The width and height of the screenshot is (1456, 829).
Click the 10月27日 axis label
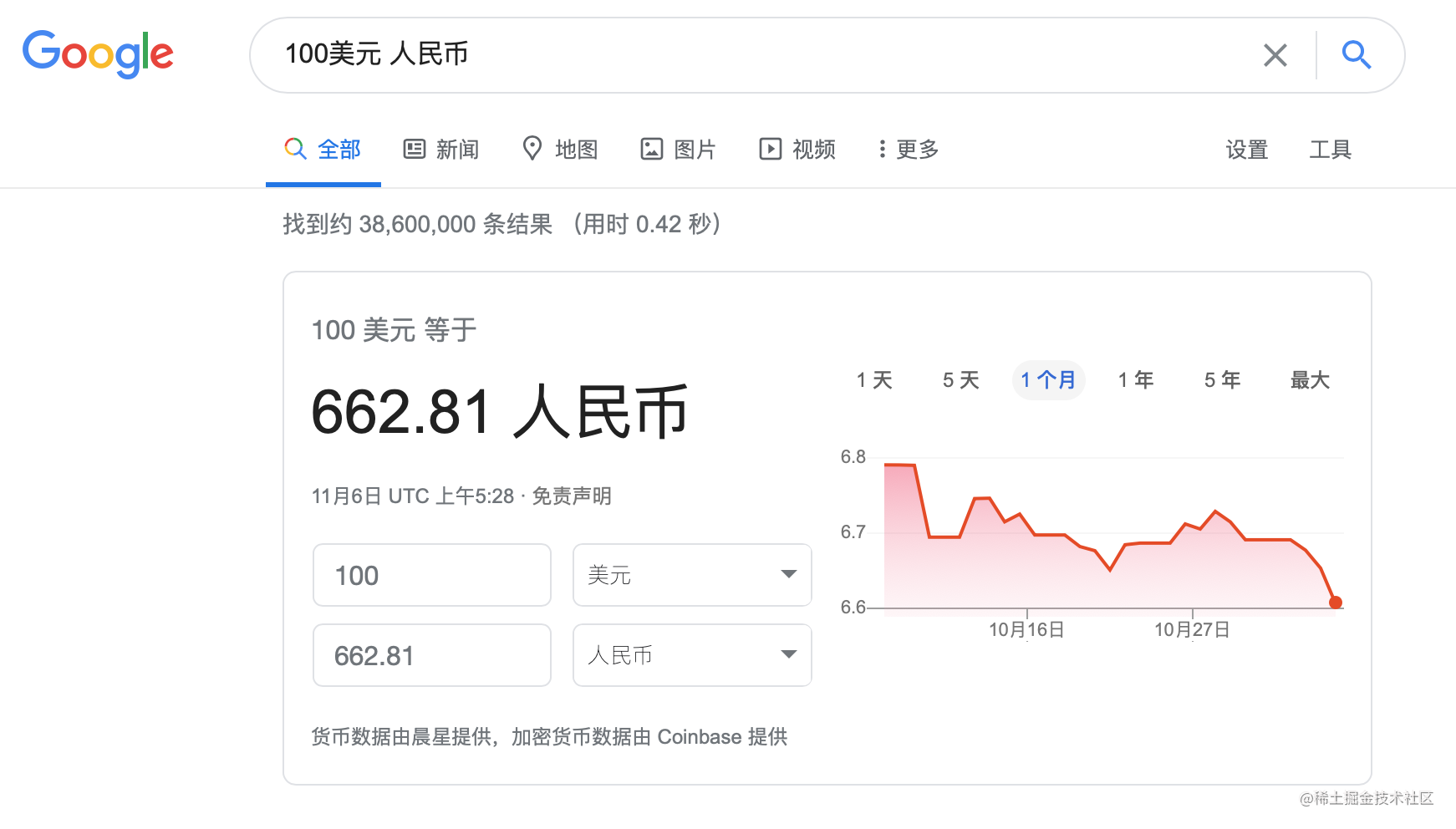pos(1192,630)
